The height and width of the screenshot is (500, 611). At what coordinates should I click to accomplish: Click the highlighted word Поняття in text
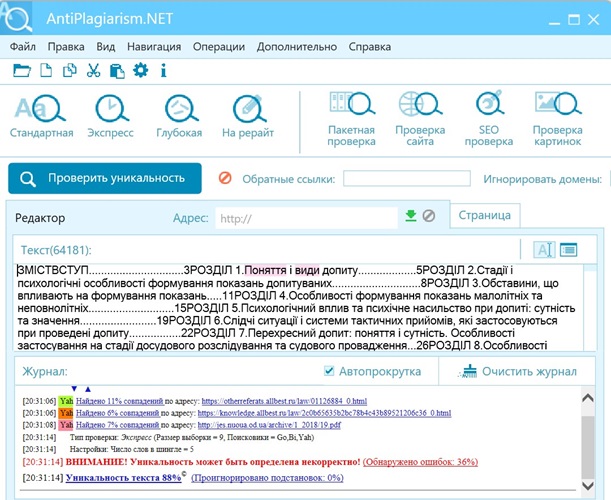point(265,270)
